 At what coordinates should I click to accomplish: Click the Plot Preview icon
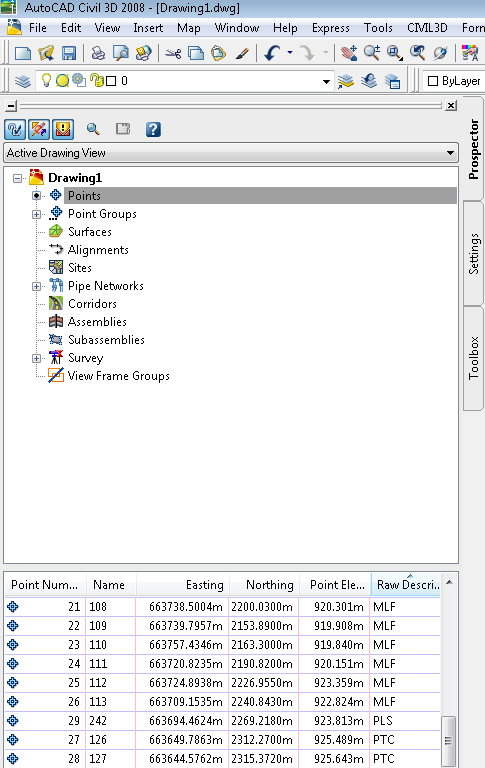pyautogui.click(x=121, y=53)
